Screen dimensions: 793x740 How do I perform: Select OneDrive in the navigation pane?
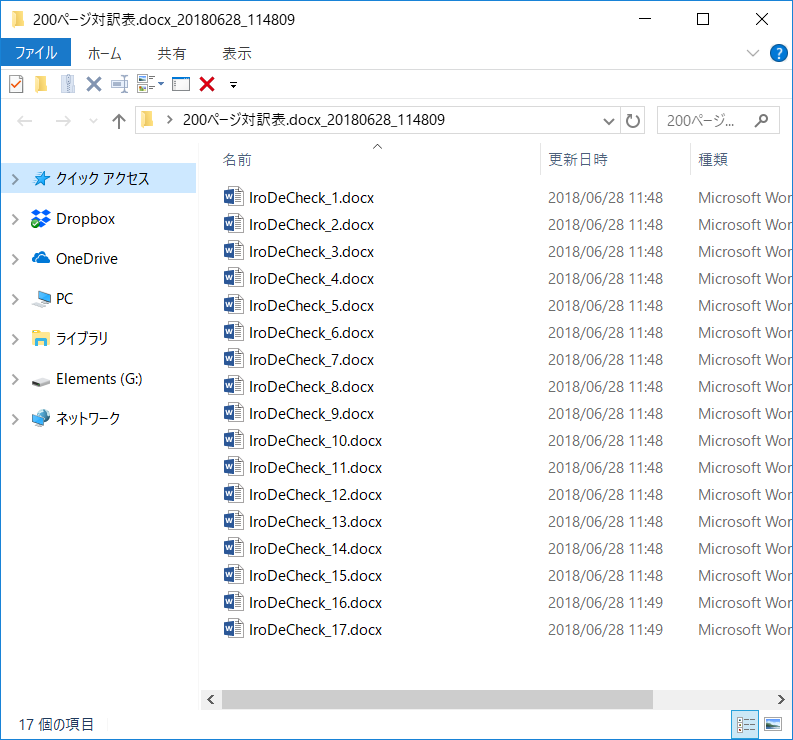86,259
